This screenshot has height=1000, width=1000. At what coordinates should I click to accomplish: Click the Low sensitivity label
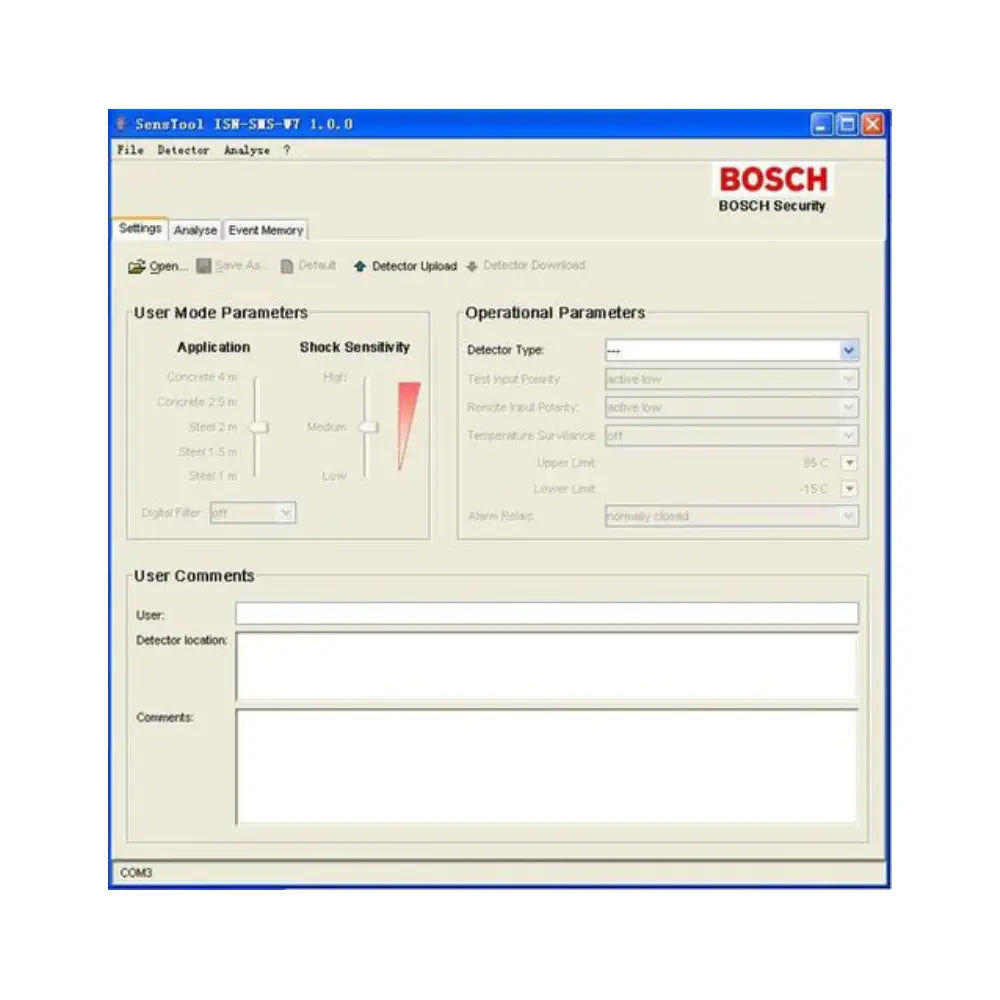tap(334, 476)
